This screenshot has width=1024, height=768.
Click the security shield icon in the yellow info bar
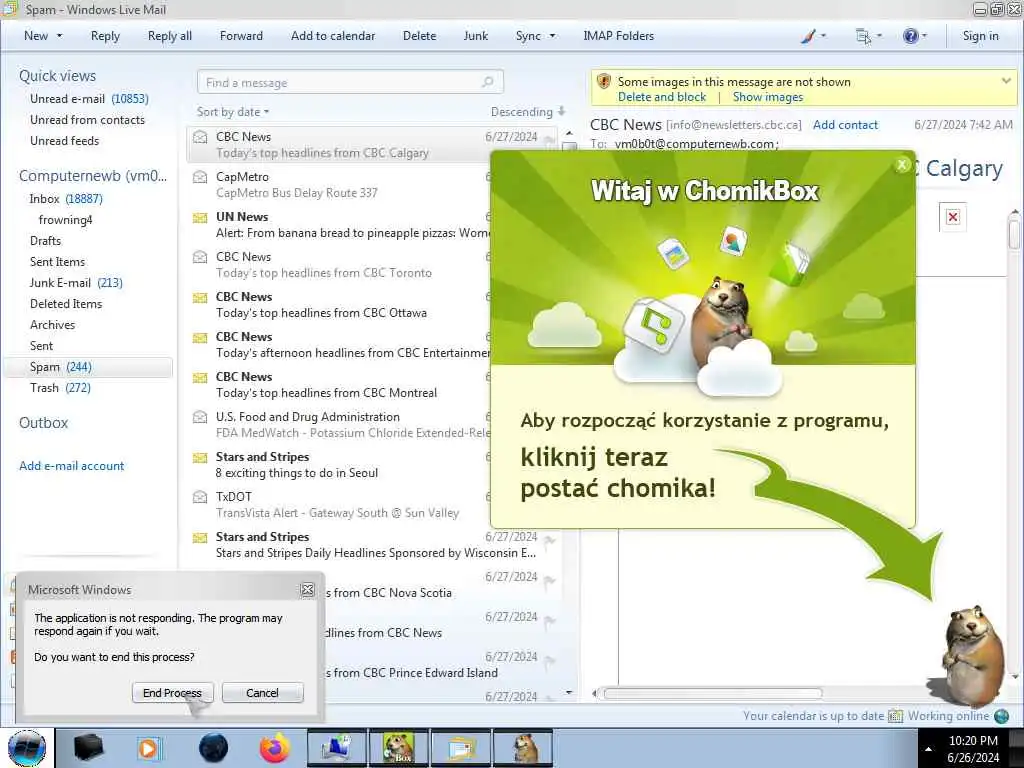pyautogui.click(x=604, y=82)
